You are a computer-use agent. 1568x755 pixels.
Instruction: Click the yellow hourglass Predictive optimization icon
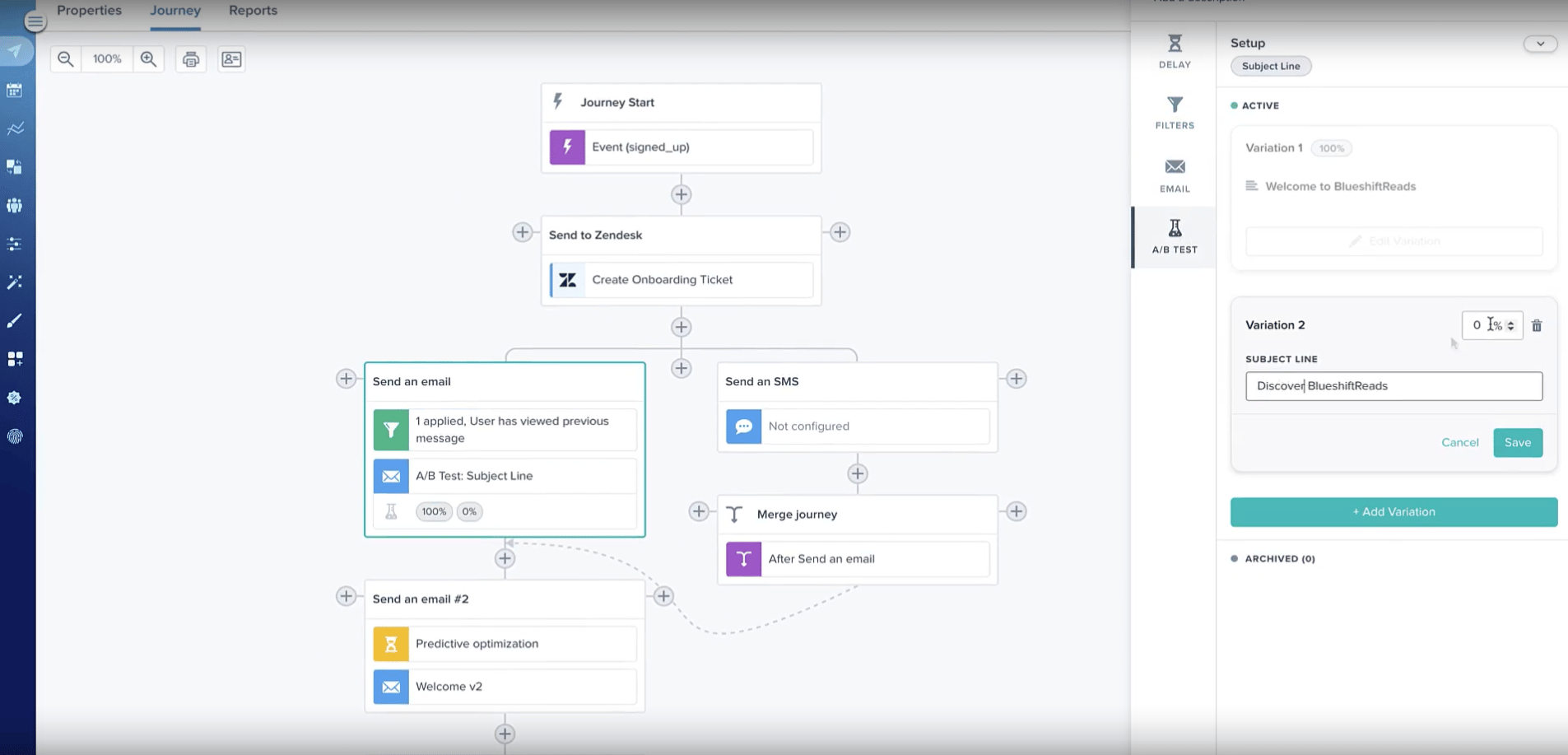[x=391, y=644]
